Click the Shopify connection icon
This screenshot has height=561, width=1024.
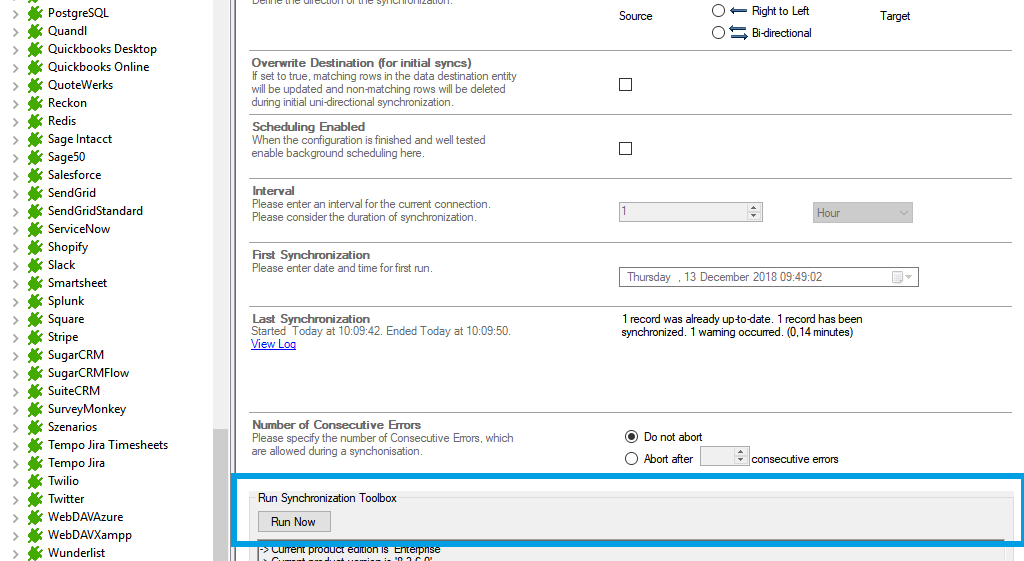pyautogui.click(x=35, y=247)
